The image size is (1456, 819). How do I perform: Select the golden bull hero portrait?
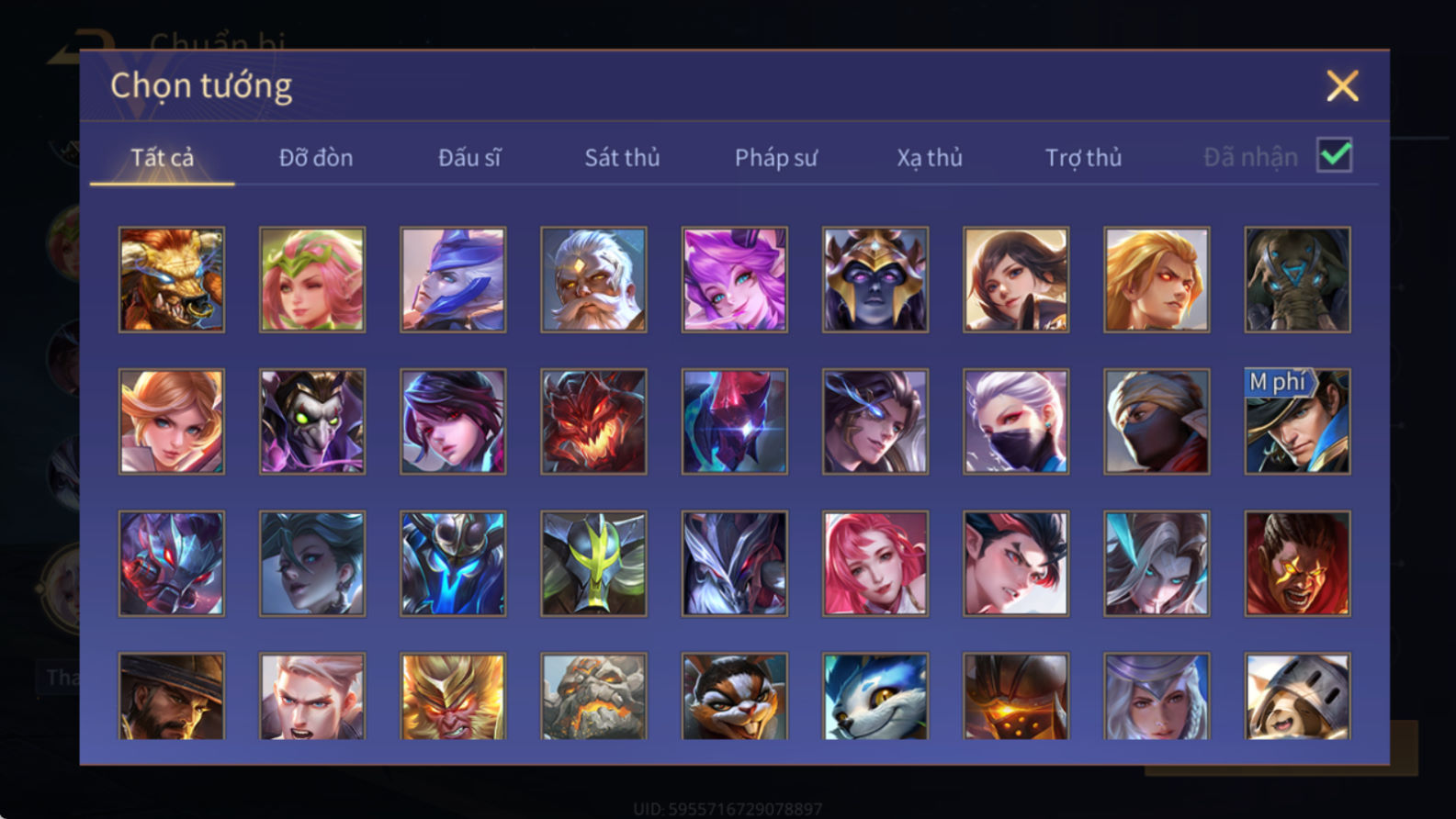[172, 279]
